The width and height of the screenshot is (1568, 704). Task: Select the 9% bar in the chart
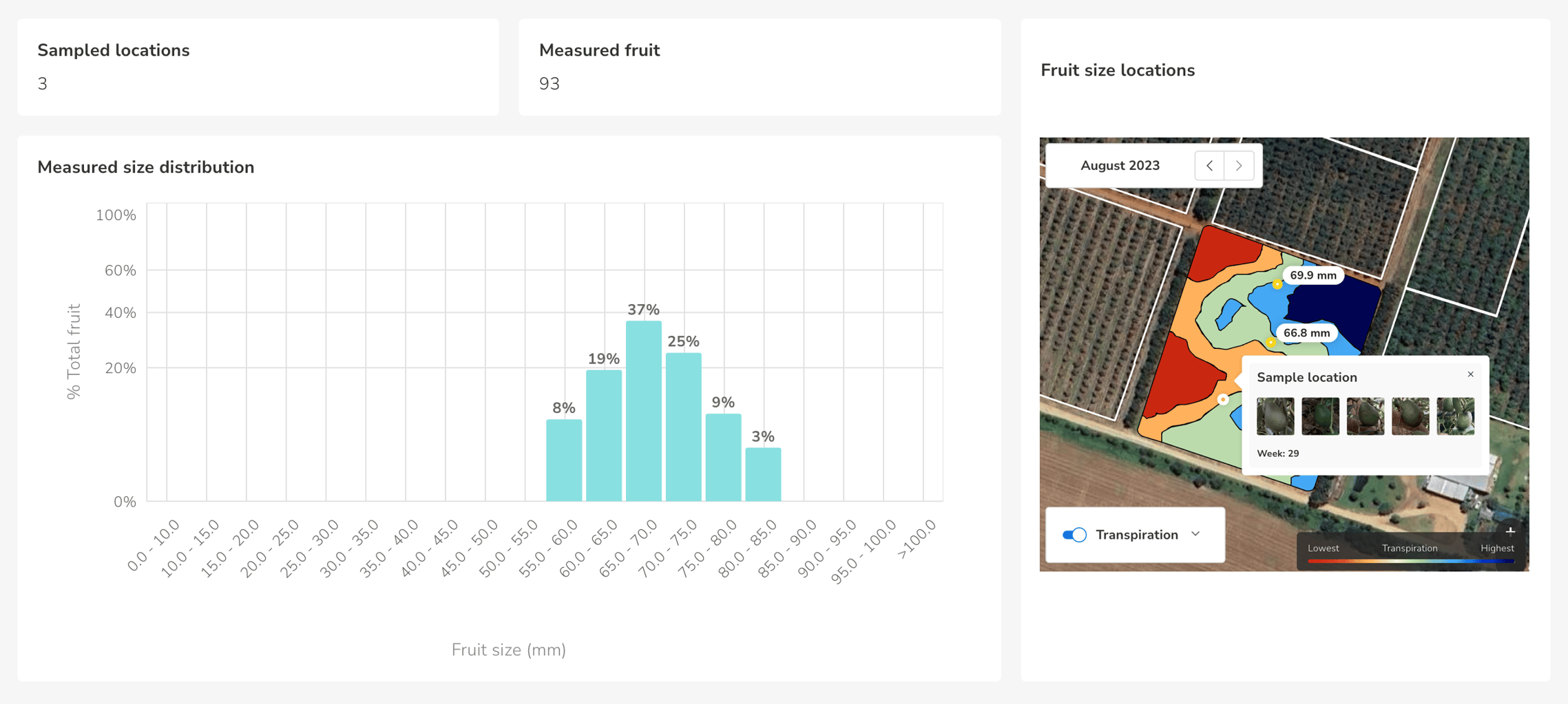[724, 458]
